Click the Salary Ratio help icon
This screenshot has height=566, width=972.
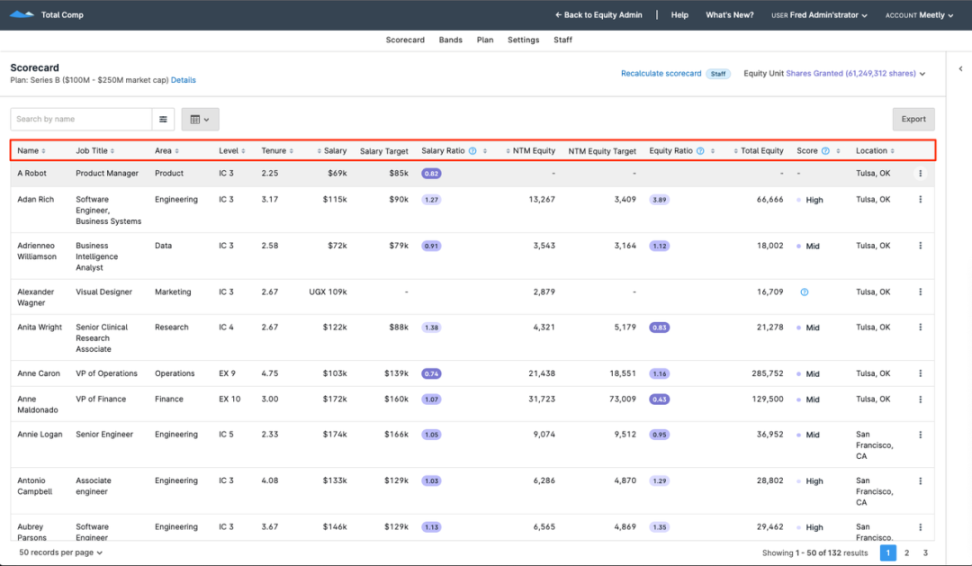(472, 151)
